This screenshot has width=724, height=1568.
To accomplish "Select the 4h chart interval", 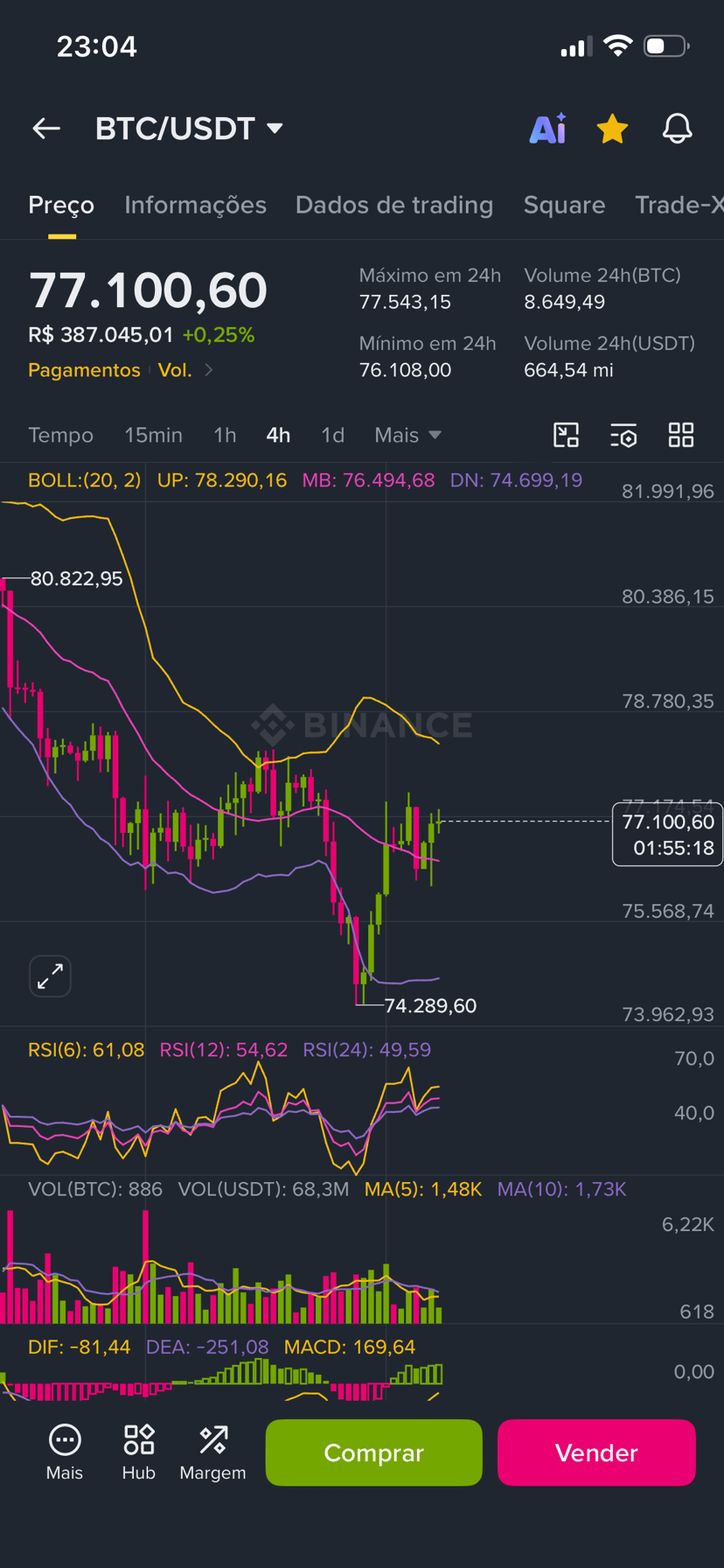I will (278, 435).
